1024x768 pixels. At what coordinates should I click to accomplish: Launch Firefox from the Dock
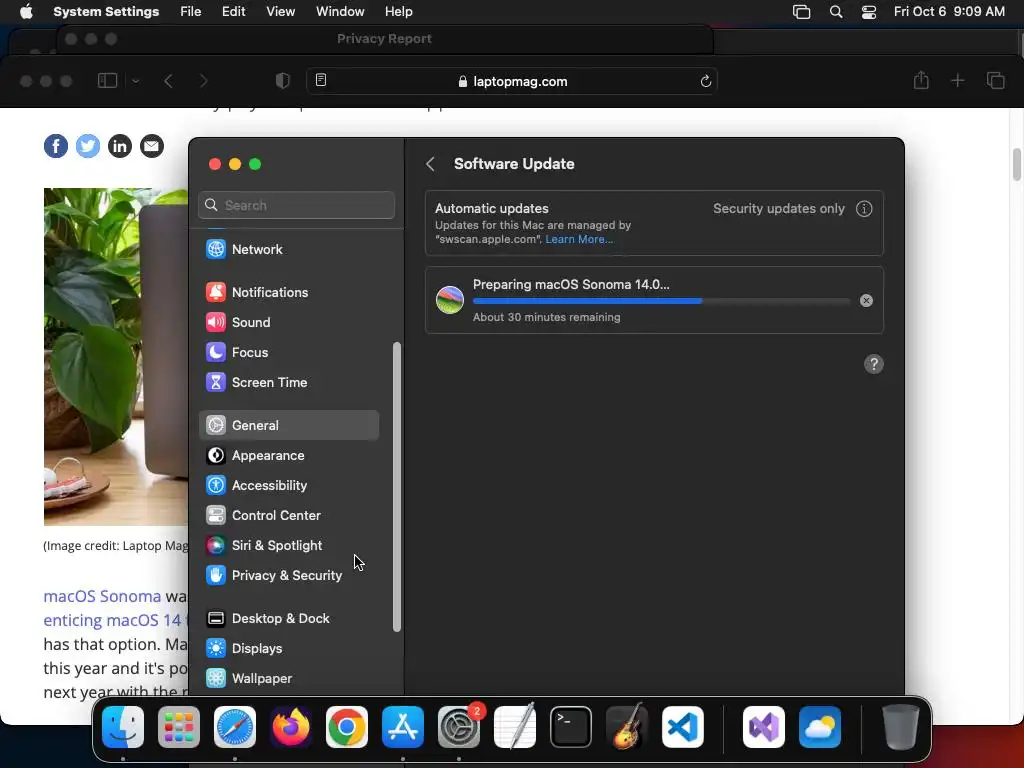(x=291, y=727)
